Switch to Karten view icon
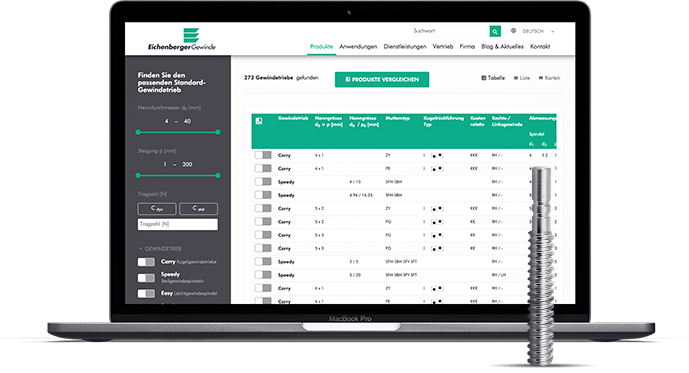The image size is (689, 373). click(541, 78)
